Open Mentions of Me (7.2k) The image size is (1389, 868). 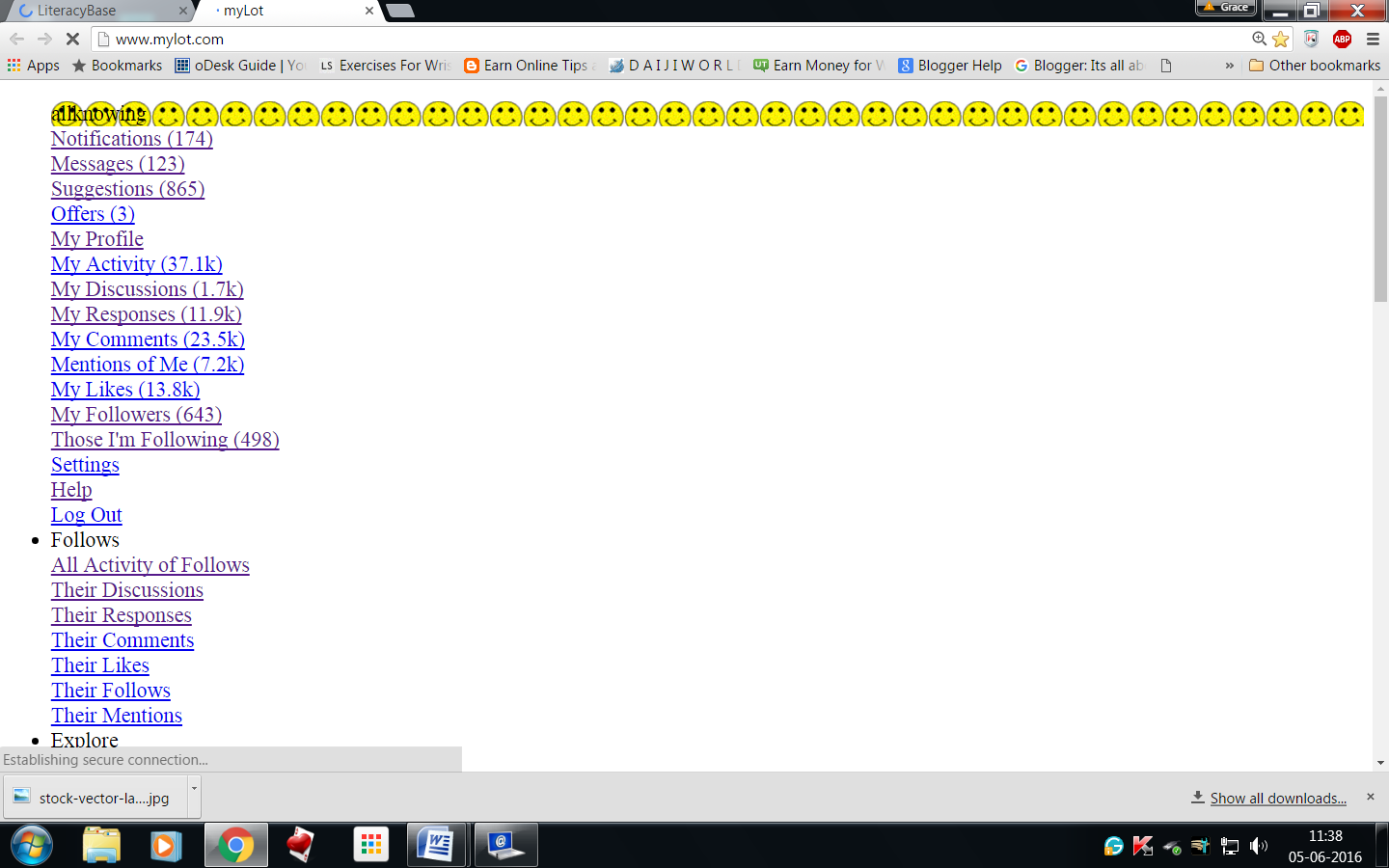point(148,365)
